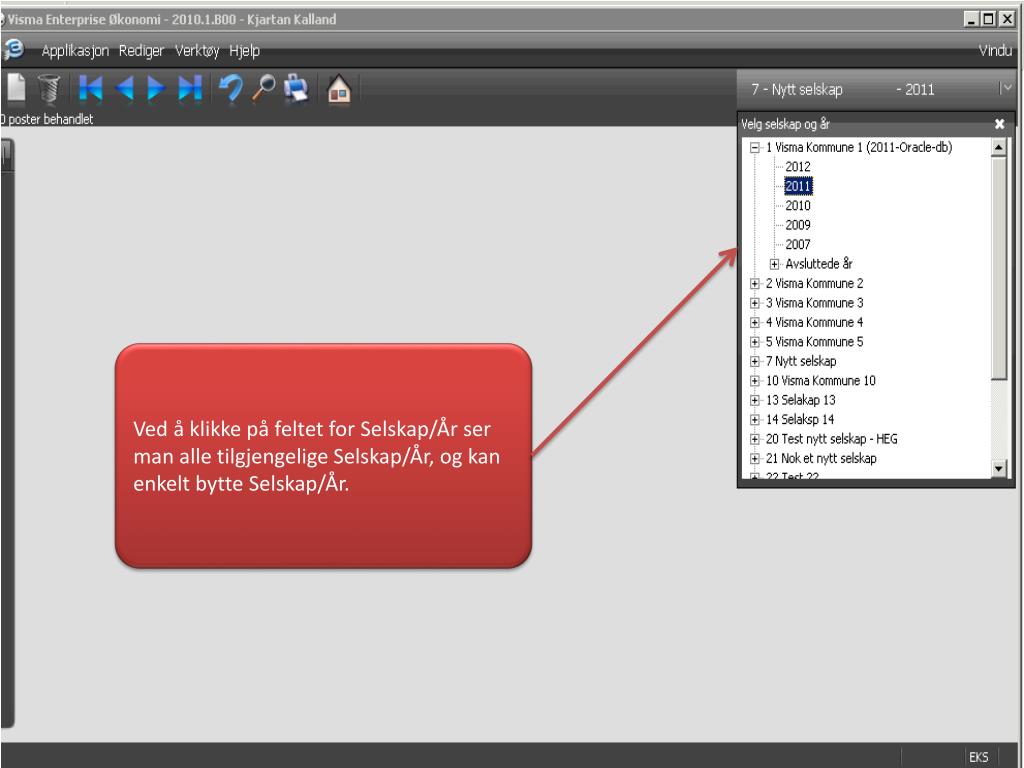Click the blue undo arrow icon

pyautogui.click(x=231, y=88)
